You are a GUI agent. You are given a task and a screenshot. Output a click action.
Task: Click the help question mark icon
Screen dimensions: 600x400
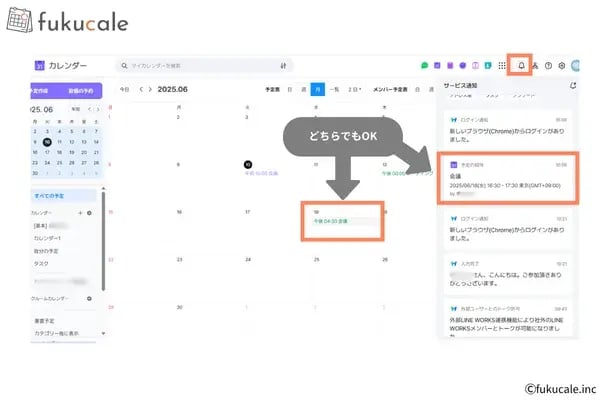(548, 65)
